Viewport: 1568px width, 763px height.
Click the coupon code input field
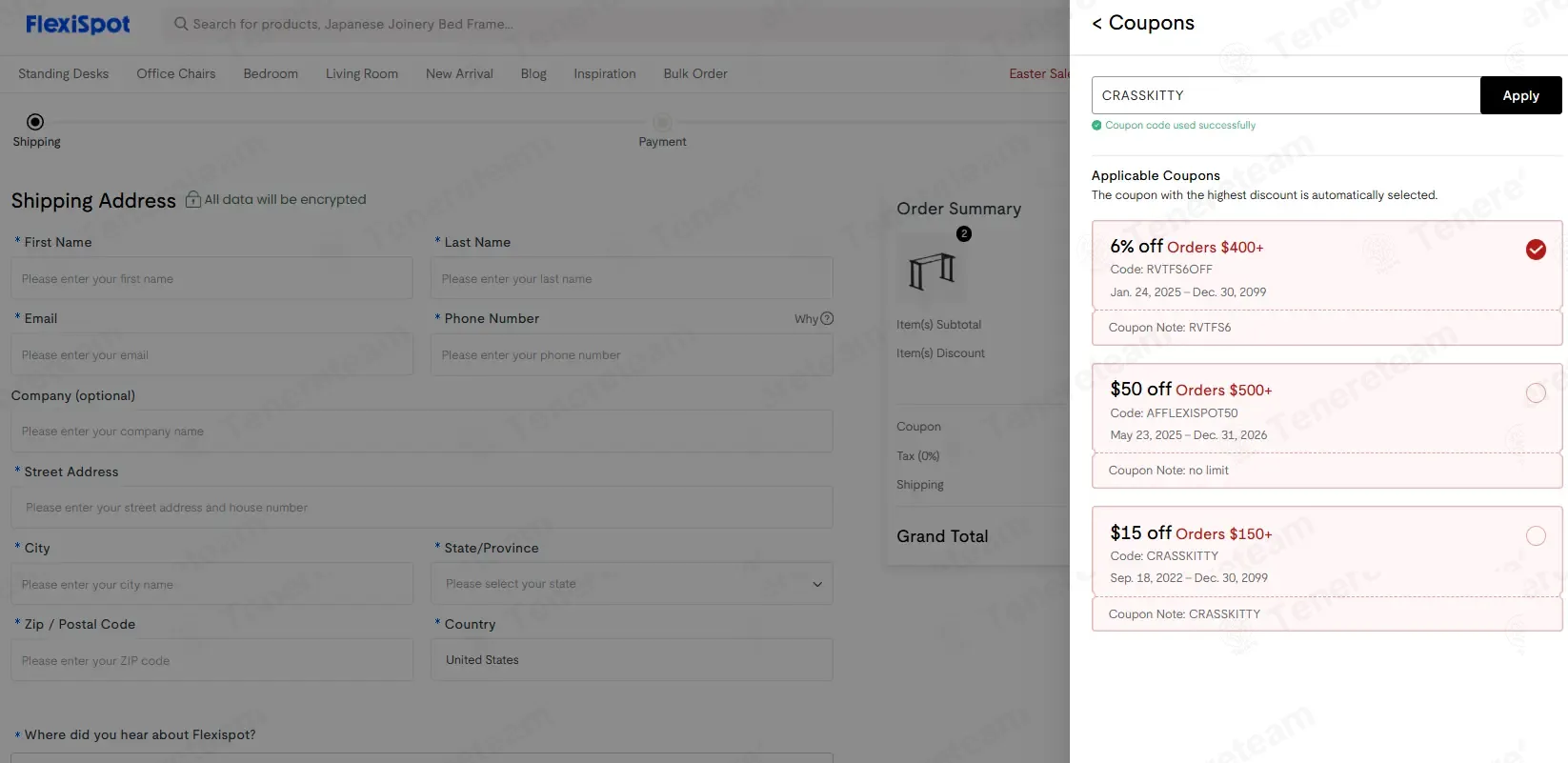(x=1286, y=95)
